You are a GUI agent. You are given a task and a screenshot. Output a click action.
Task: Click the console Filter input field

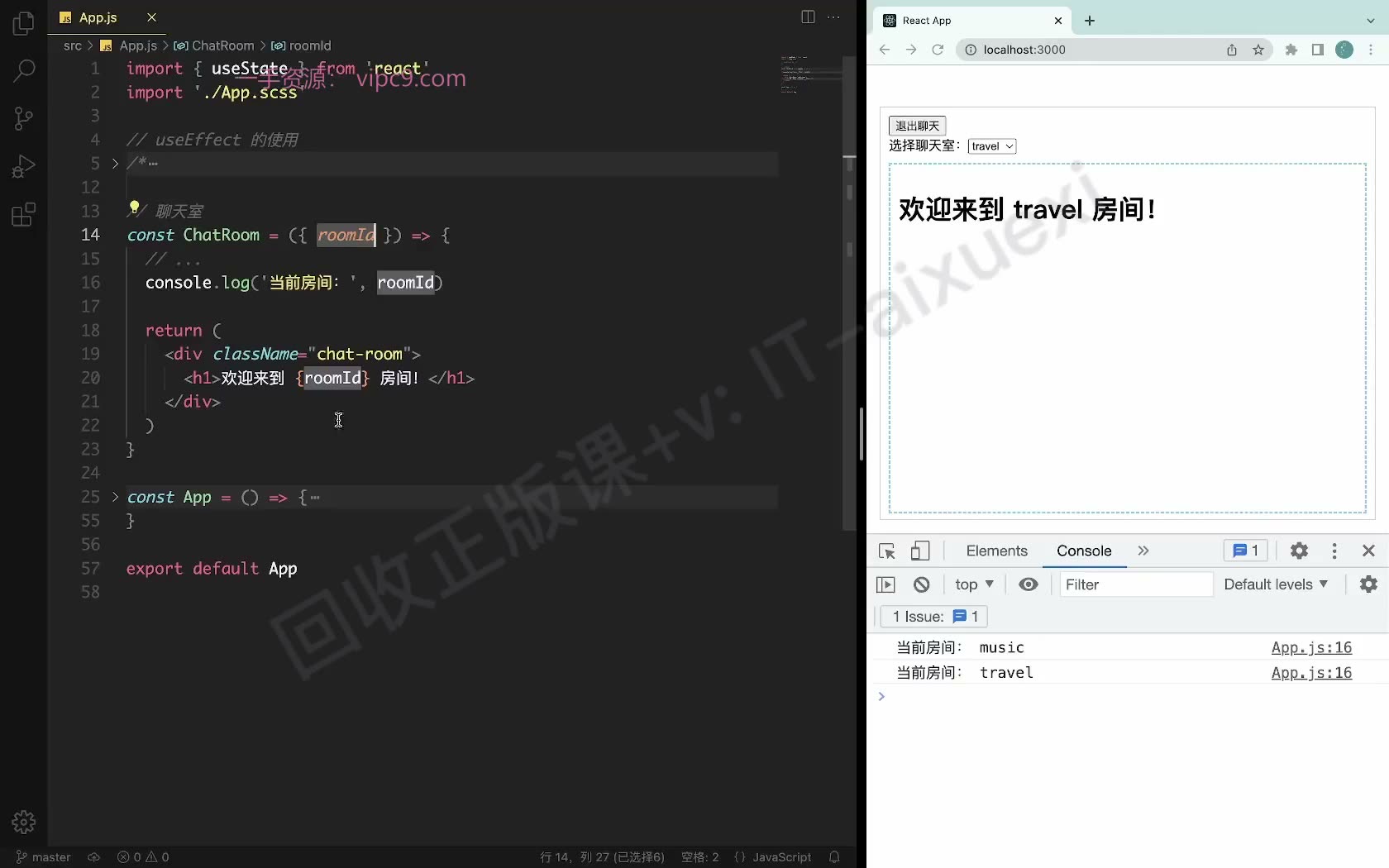pyautogui.click(x=1136, y=584)
